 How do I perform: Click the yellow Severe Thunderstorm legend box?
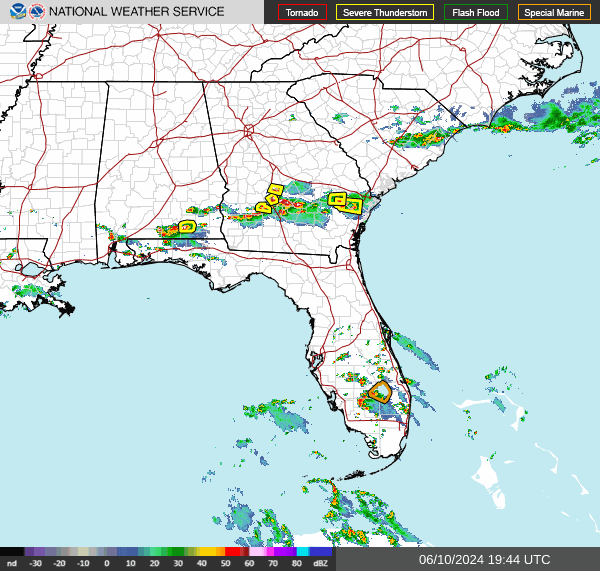coord(385,12)
